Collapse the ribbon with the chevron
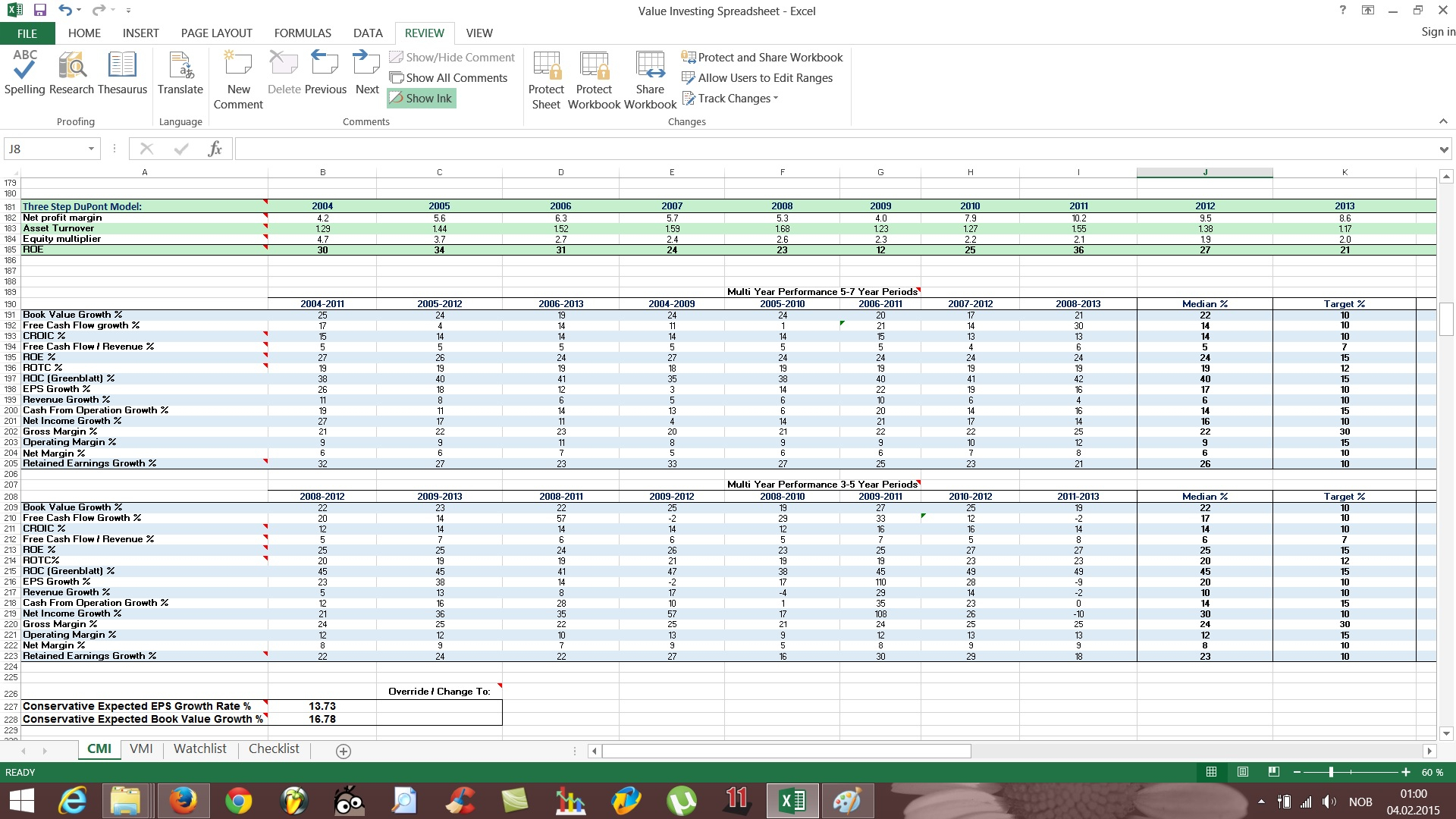Screen dimensions: 1456x819 [x=1443, y=121]
